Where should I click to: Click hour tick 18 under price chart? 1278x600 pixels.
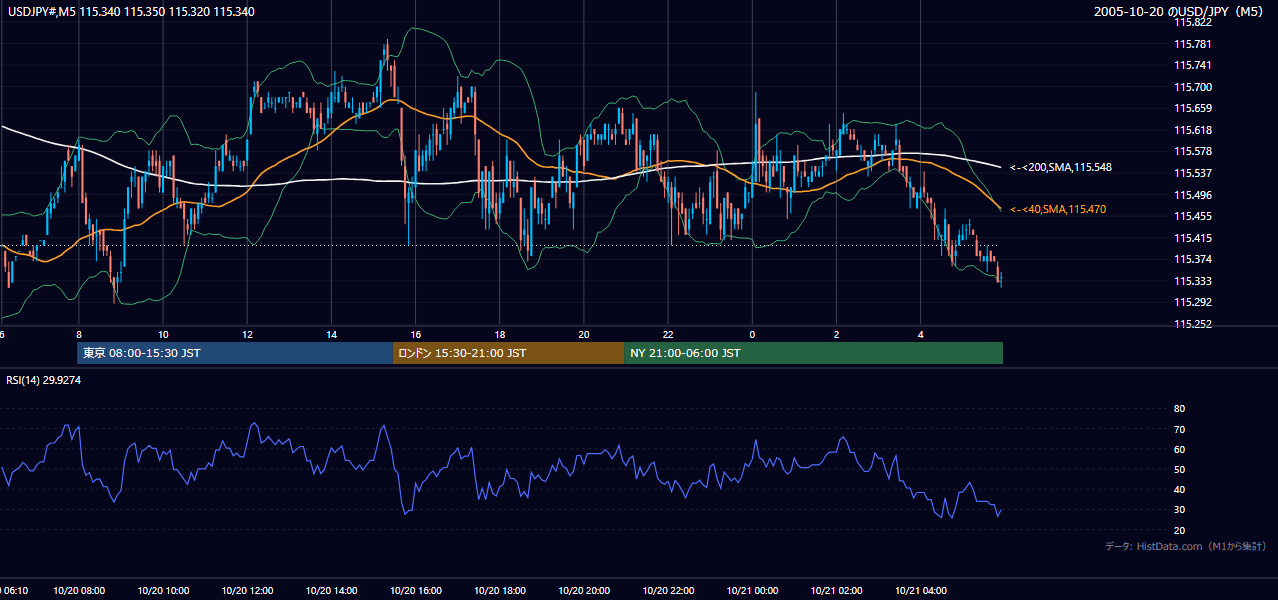point(499,335)
